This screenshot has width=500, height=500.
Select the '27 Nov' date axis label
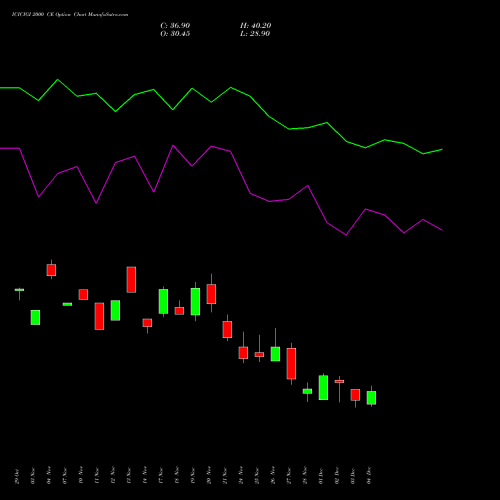289,476
